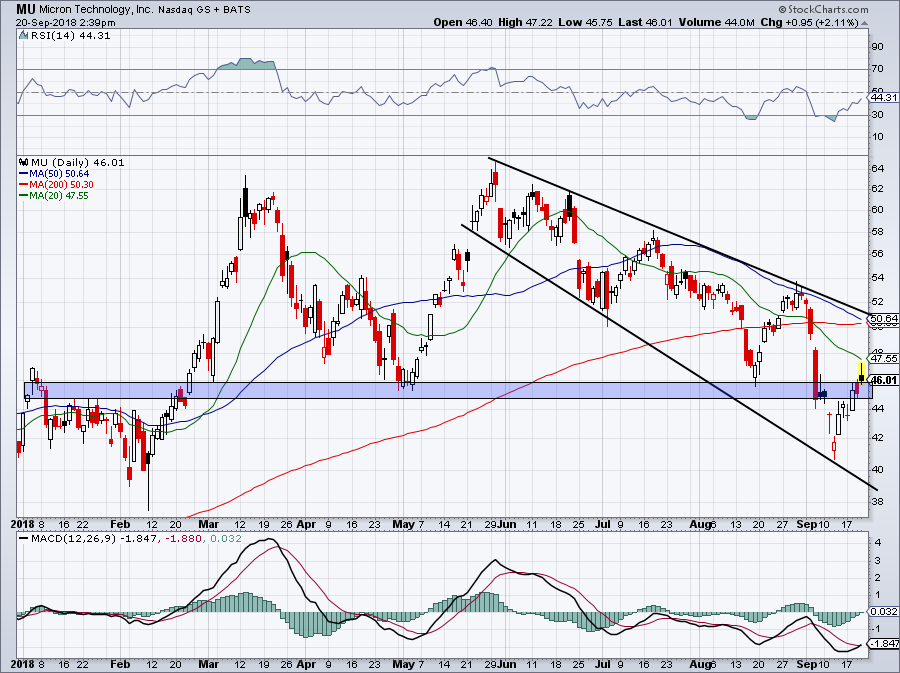Click the 38 price axis label
900x673 pixels.
877,501
